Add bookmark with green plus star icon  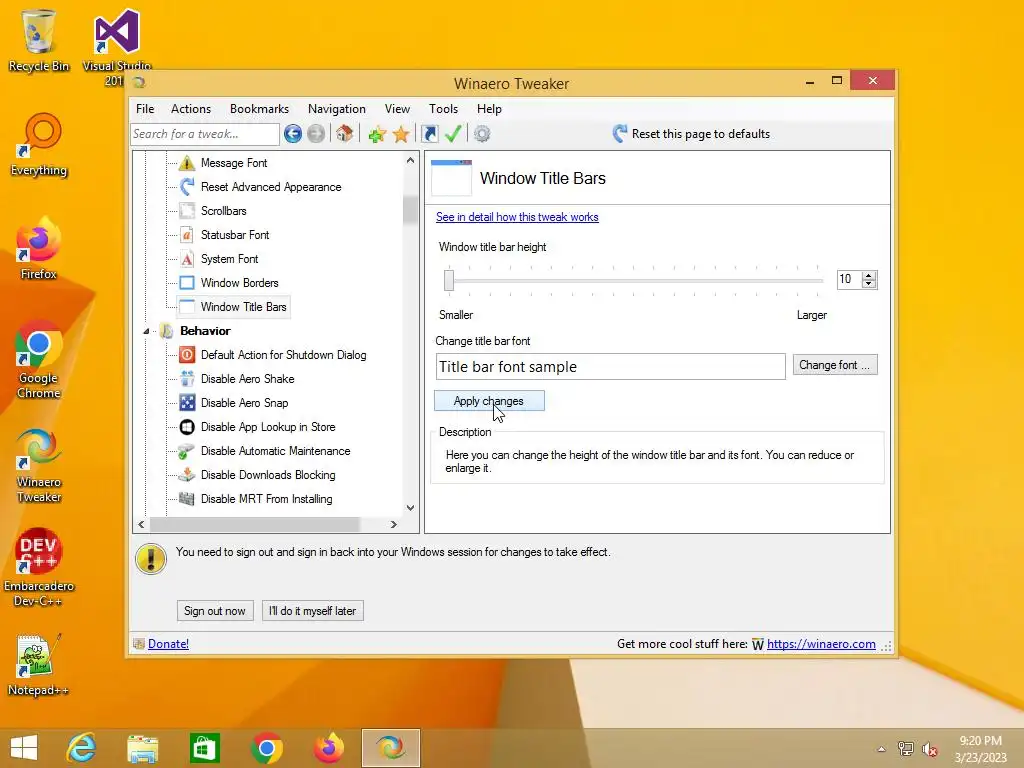377,135
